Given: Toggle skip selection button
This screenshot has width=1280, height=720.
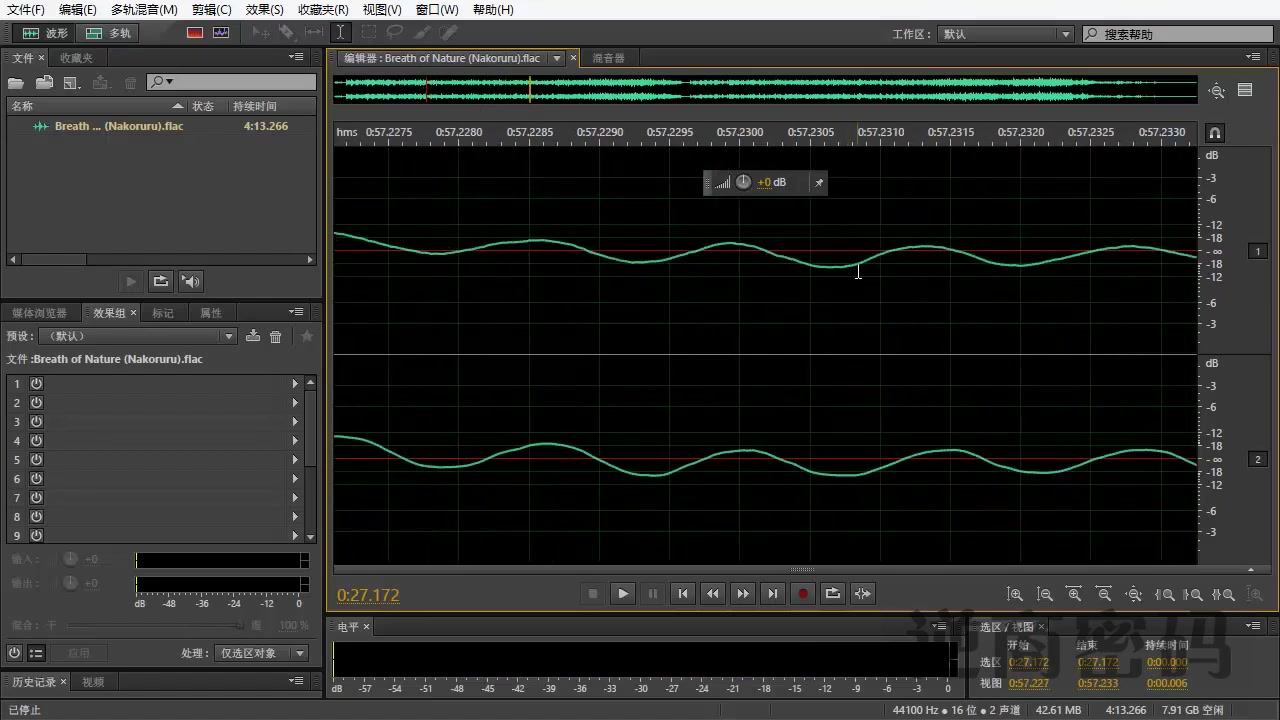Looking at the screenshot, I should [862, 593].
